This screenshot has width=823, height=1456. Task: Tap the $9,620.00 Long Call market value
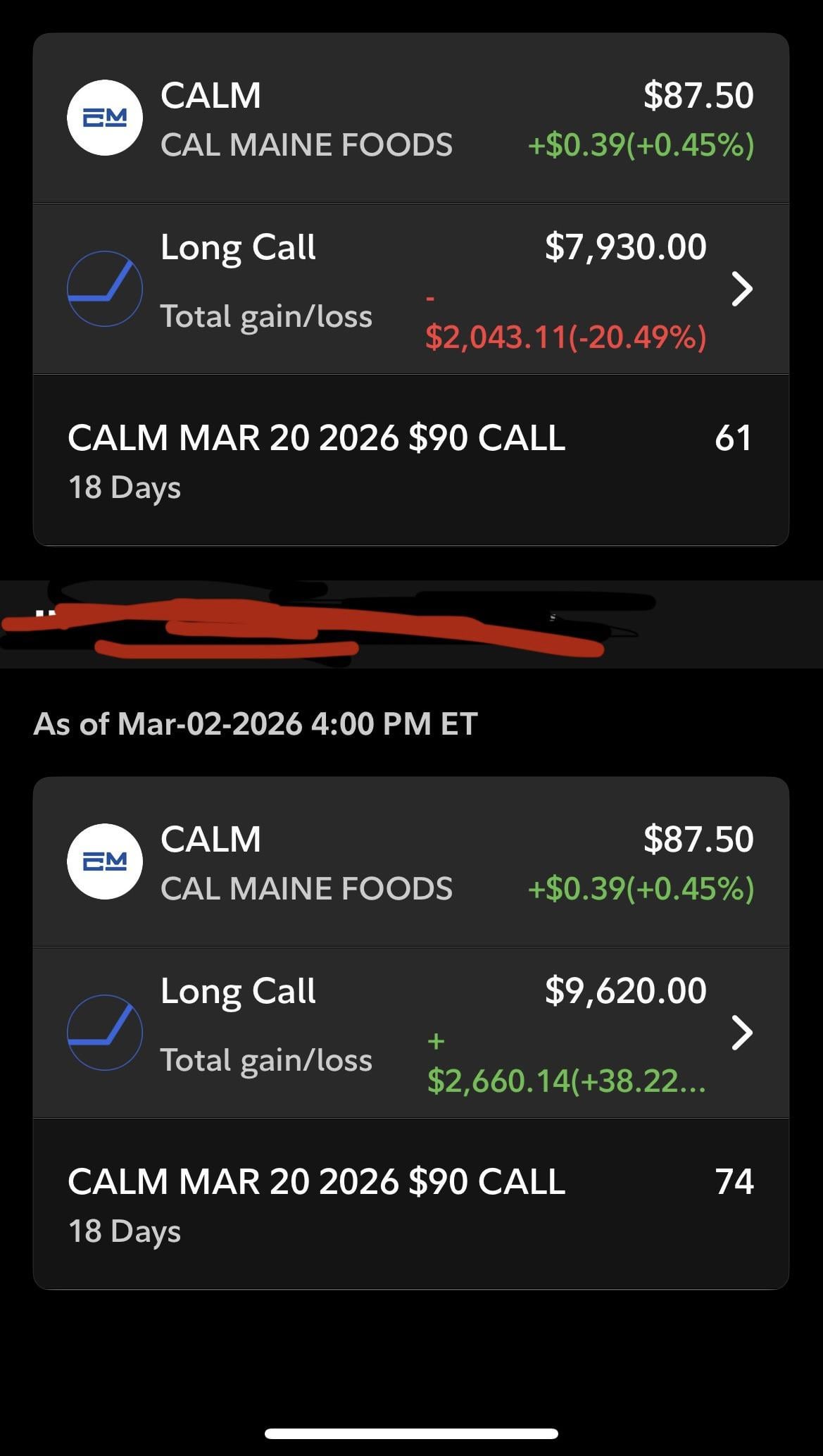tap(625, 991)
